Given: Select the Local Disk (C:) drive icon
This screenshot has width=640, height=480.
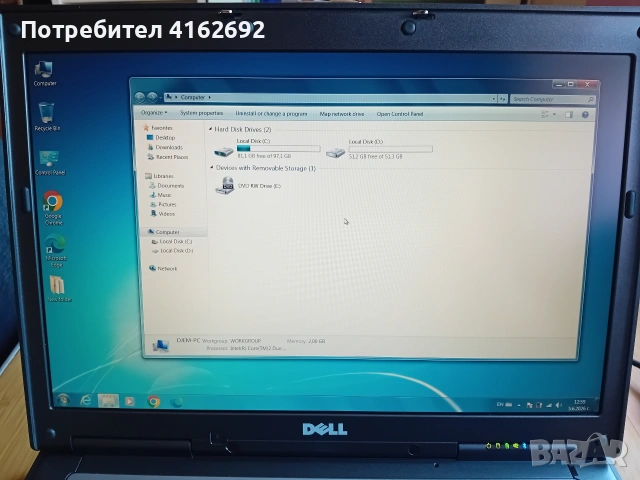Looking at the screenshot, I should tap(224, 151).
